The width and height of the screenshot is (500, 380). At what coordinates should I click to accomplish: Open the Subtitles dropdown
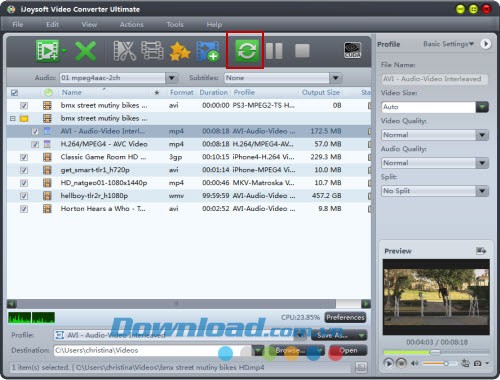[335, 78]
